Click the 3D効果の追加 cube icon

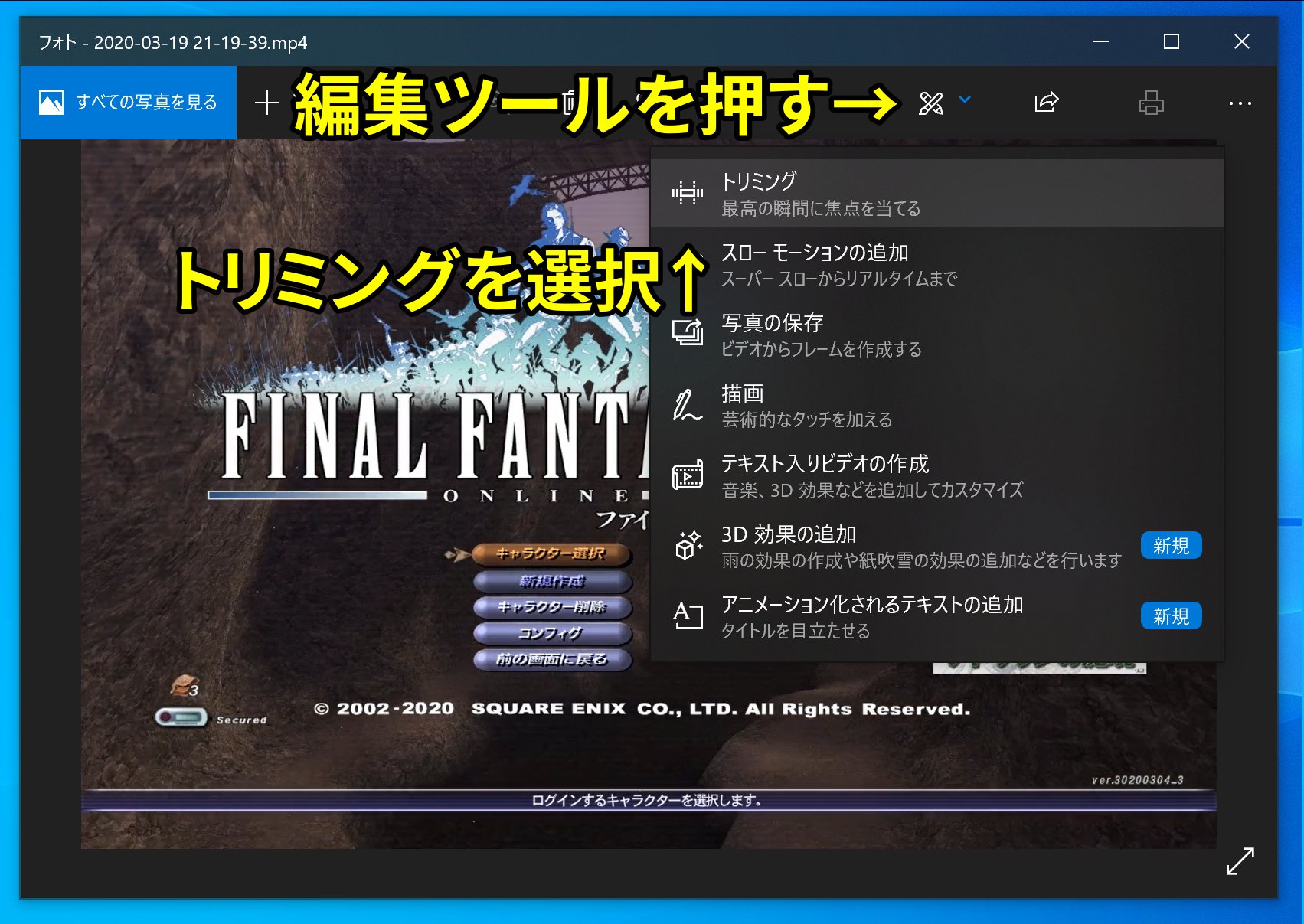click(688, 545)
